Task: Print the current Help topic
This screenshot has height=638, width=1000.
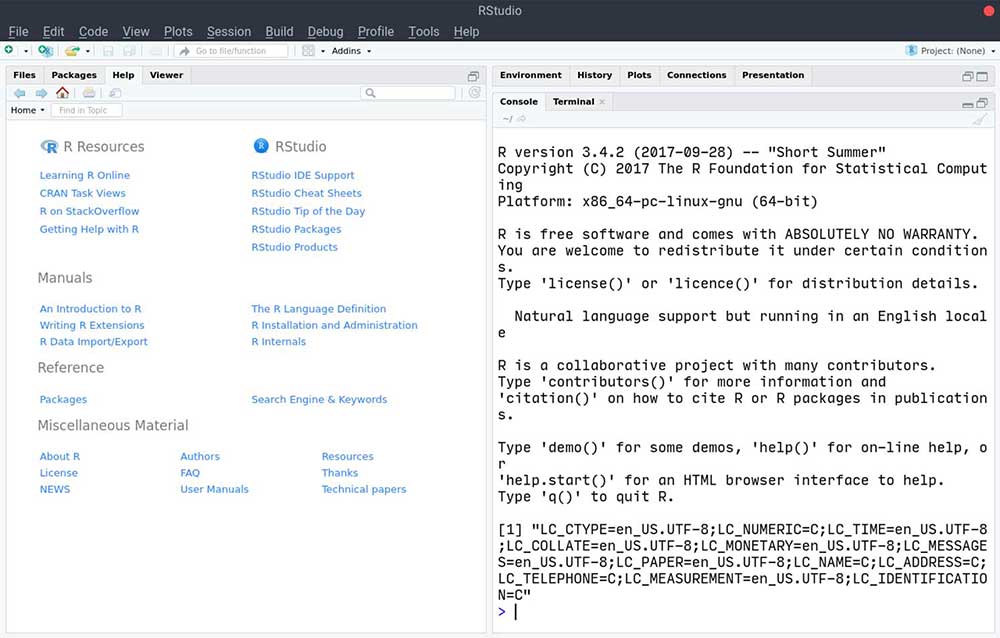Action: coord(89,93)
